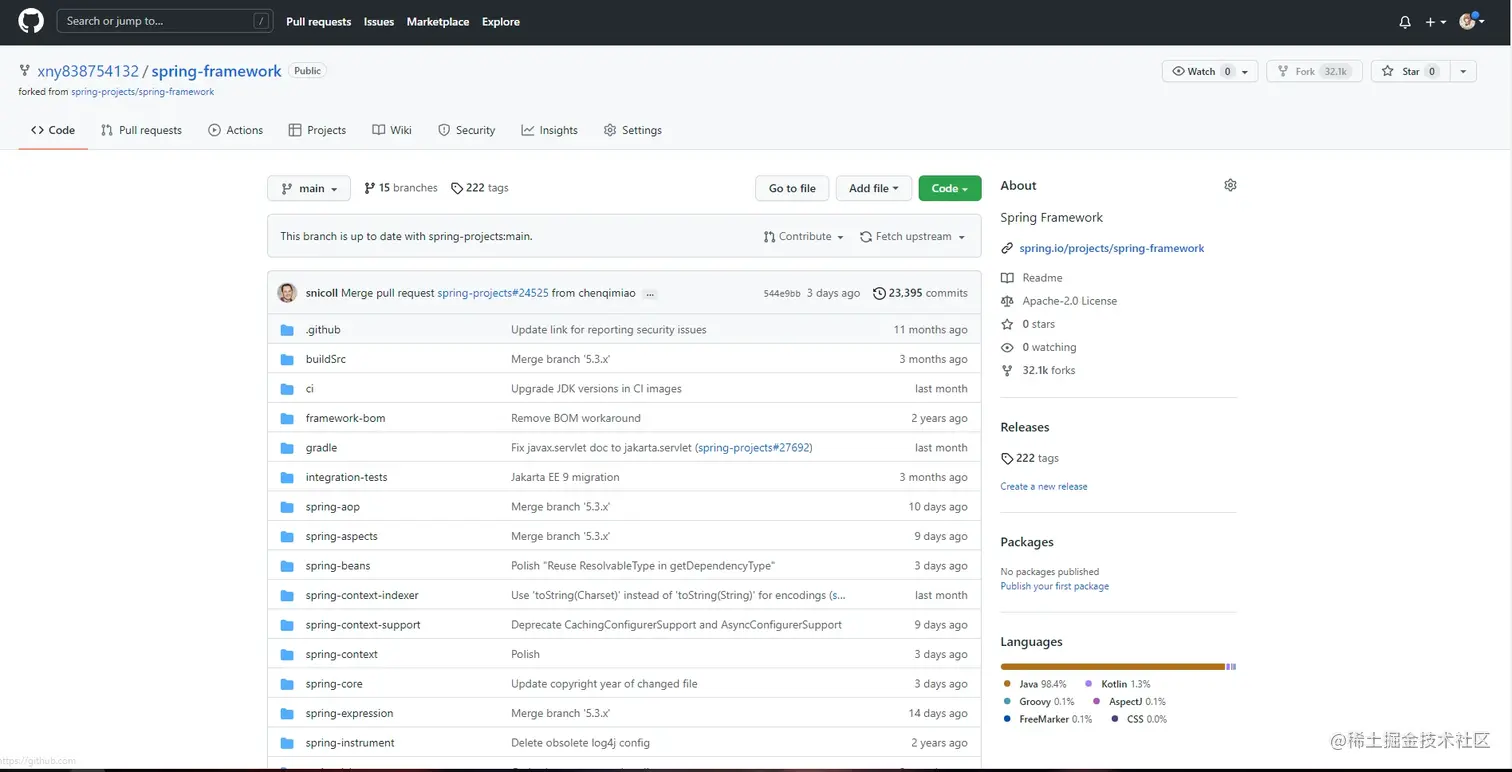Open the upstream spring-projects/spring-framework link
This screenshot has height=772, width=1512.
143,92
